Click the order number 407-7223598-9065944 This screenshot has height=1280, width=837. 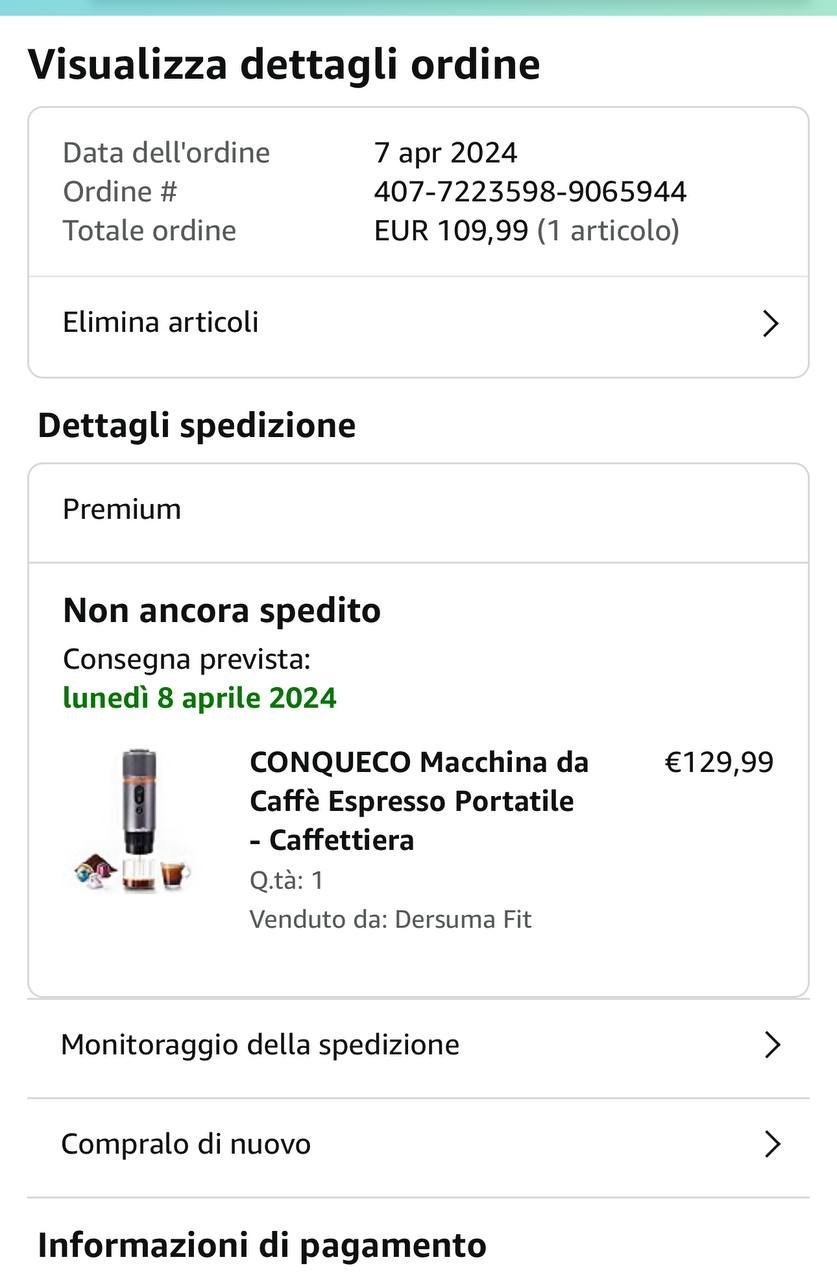pyautogui.click(x=530, y=192)
